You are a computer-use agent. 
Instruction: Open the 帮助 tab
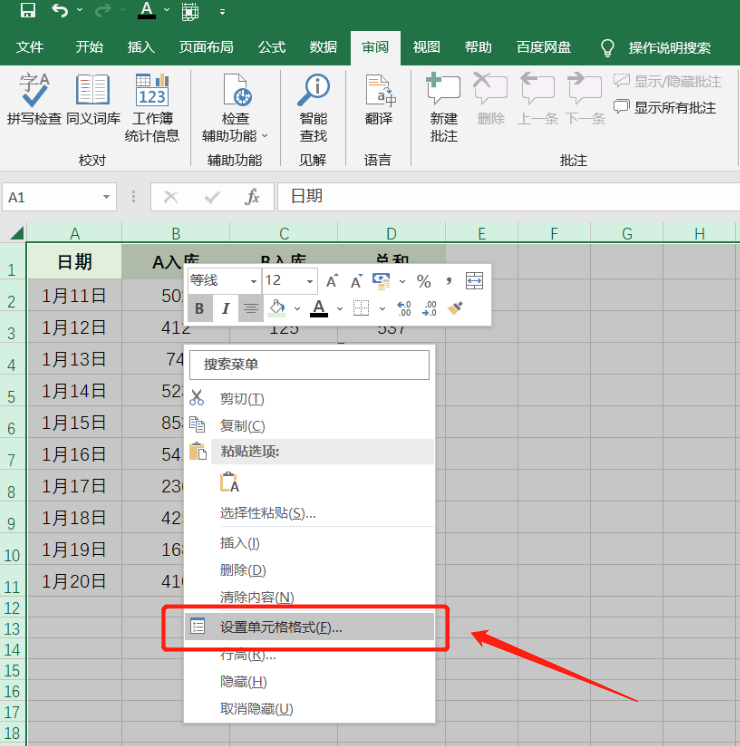478,47
